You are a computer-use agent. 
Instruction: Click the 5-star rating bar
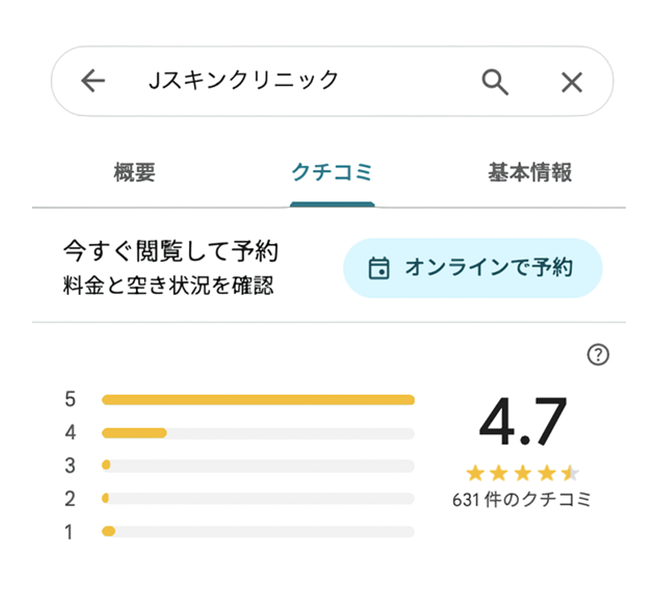tap(258, 400)
